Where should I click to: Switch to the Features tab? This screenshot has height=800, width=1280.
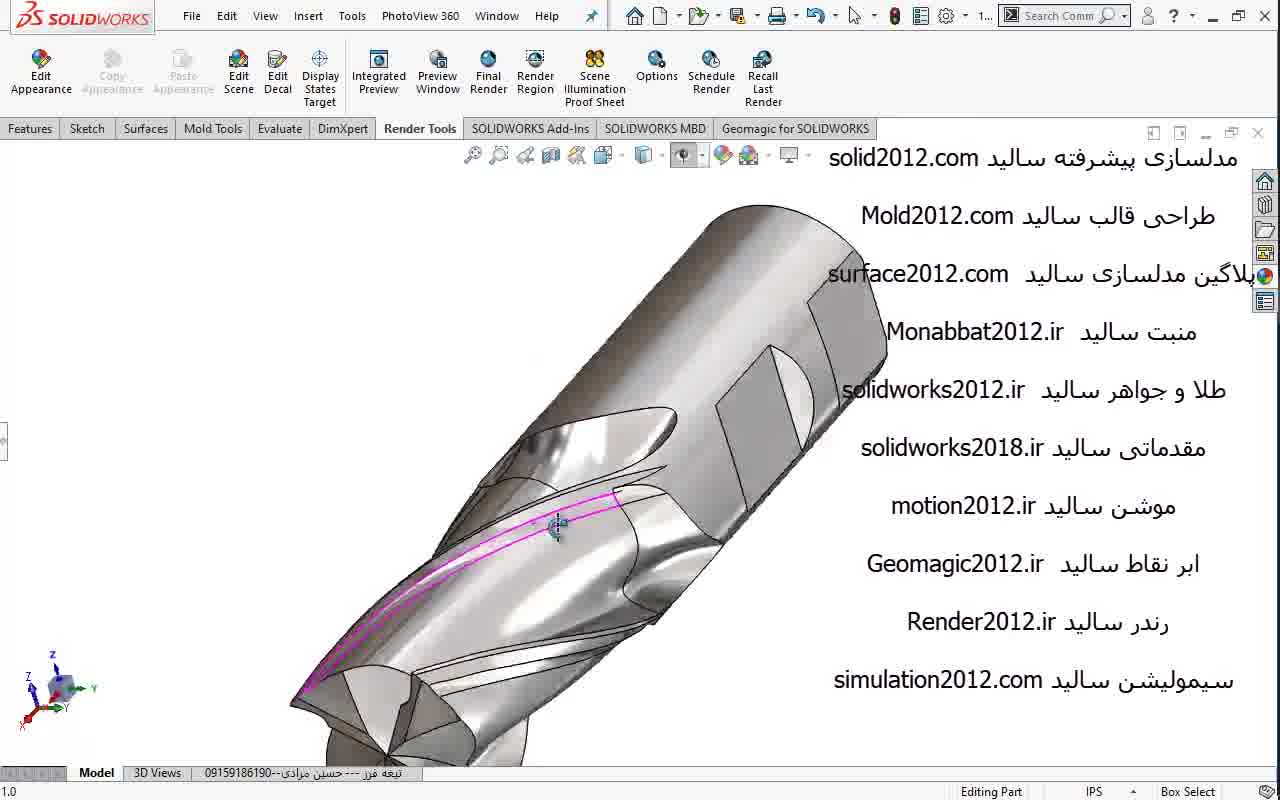[x=30, y=129]
